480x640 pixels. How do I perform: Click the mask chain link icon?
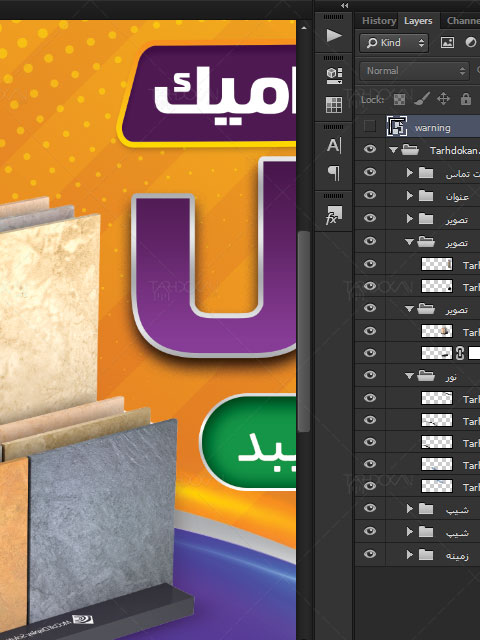pyautogui.click(x=460, y=353)
